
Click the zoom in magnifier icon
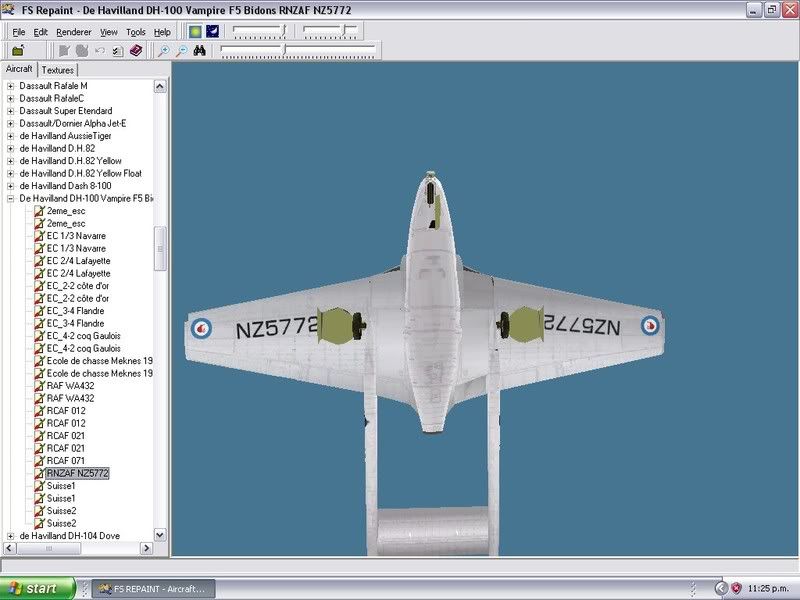pyautogui.click(x=164, y=50)
